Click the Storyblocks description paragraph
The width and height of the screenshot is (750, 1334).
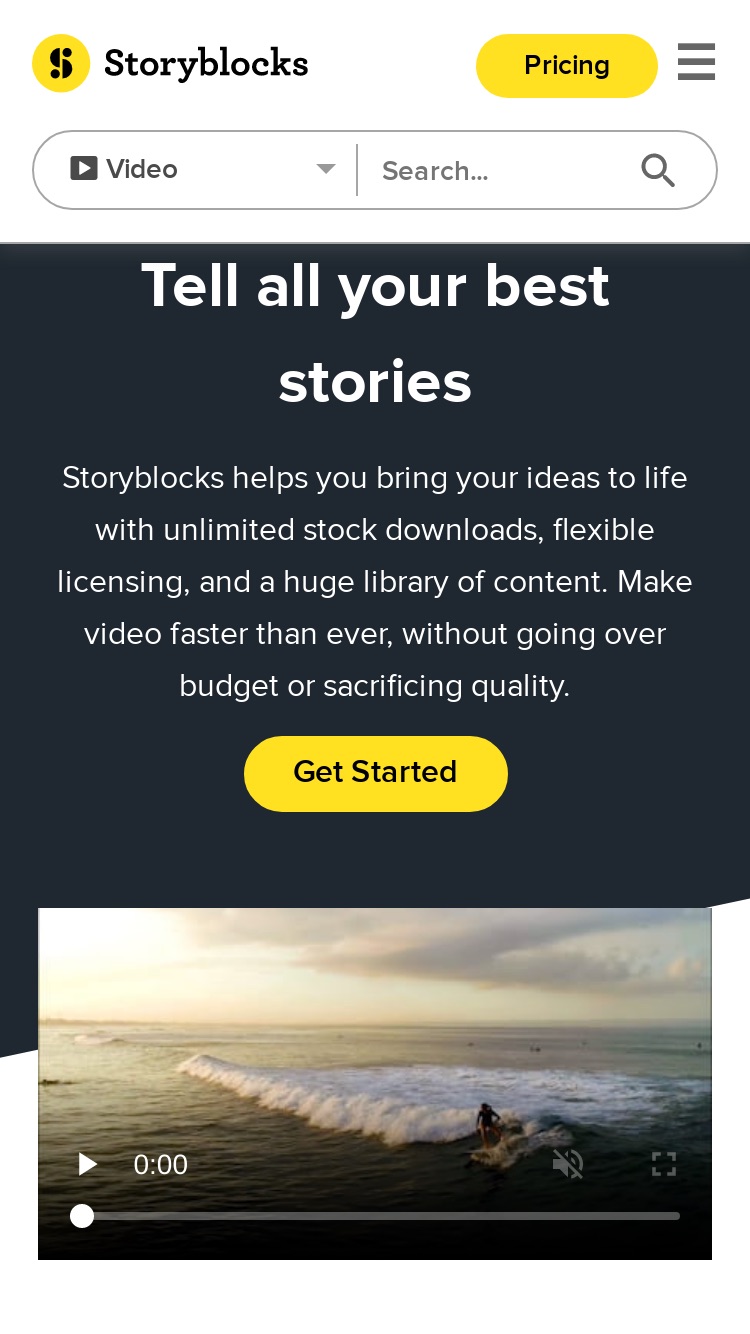pyautogui.click(x=375, y=582)
